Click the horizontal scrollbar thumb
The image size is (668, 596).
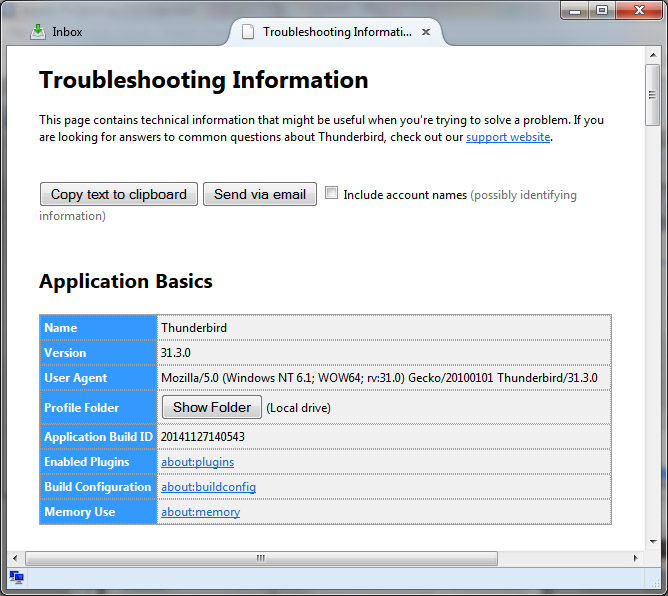261,558
